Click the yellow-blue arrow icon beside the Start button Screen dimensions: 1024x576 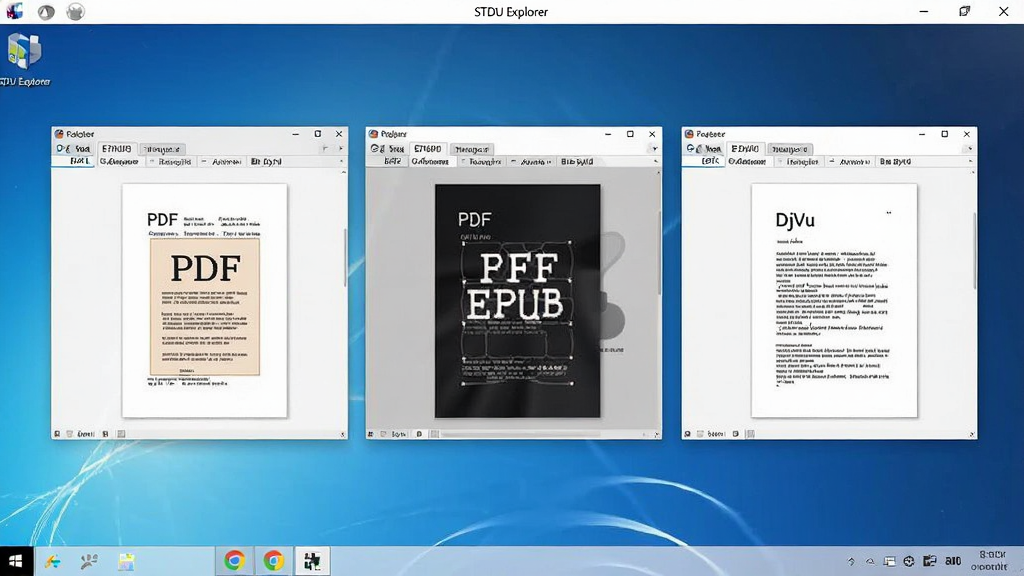tap(52, 561)
